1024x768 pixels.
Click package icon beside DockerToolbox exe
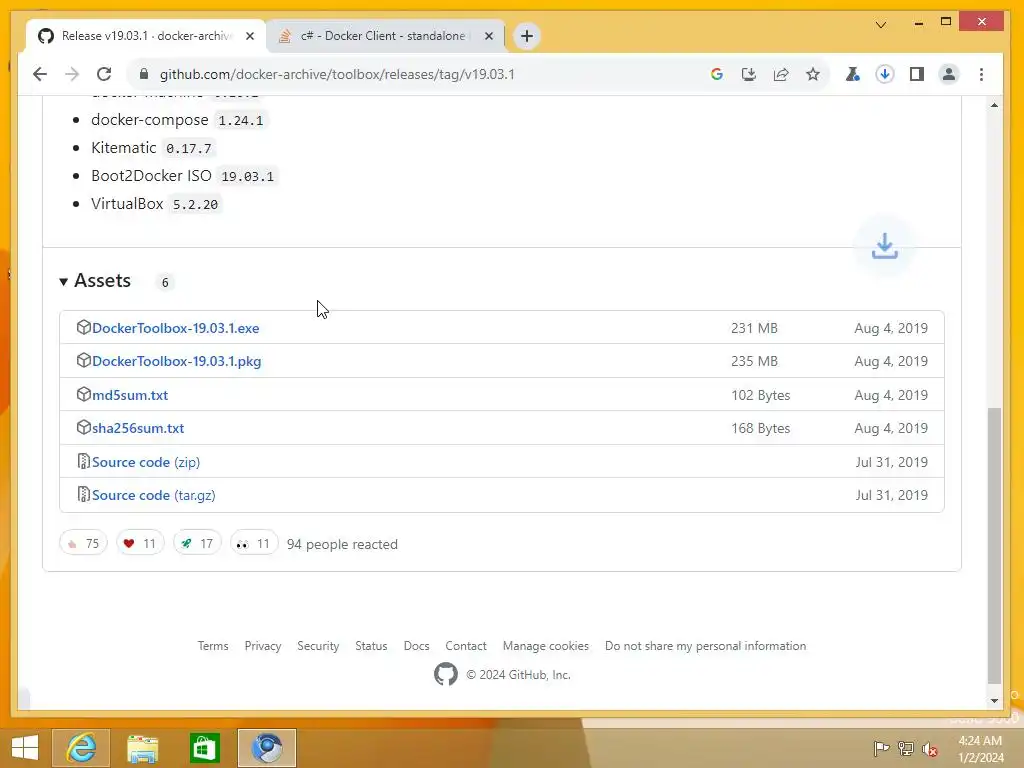(x=83, y=327)
